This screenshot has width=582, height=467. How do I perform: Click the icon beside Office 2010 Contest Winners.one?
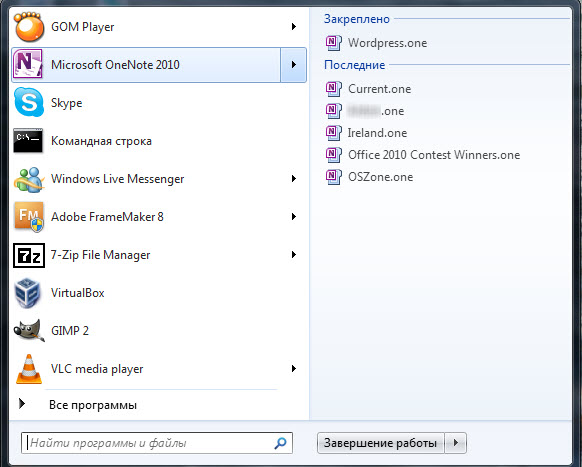(334, 155)
